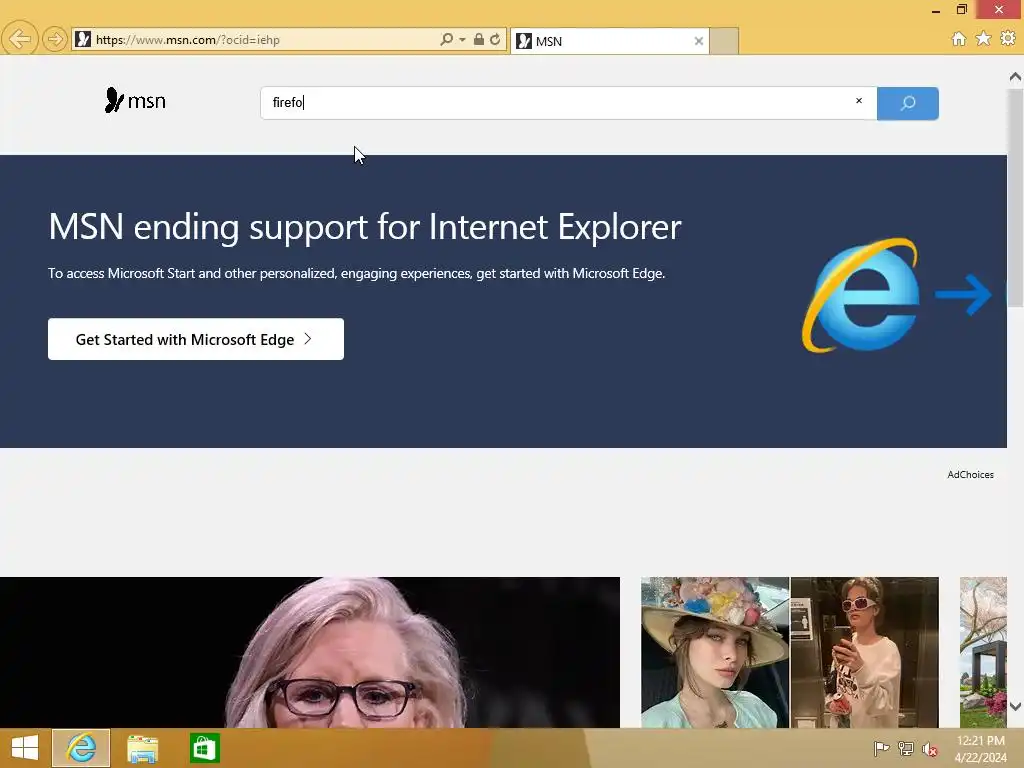
Task: Click headline MSN ending support for Internet Explorer
Action: pyautogui.click(x=364, y=227)
